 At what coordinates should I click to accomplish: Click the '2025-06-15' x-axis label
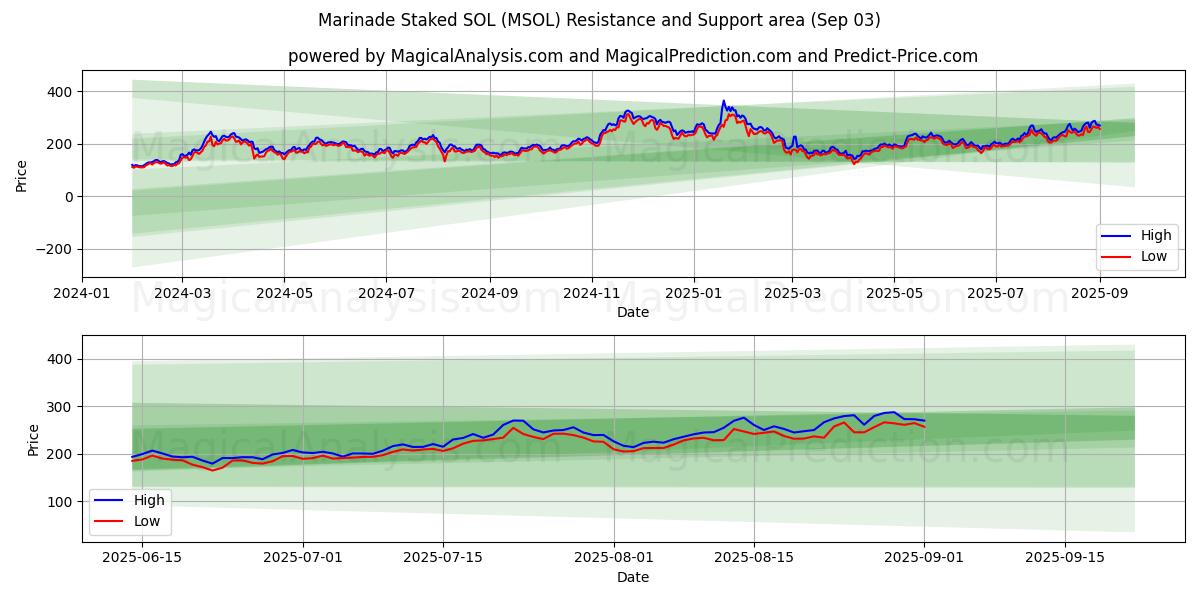pyautogui.click(x=142, y=557)
